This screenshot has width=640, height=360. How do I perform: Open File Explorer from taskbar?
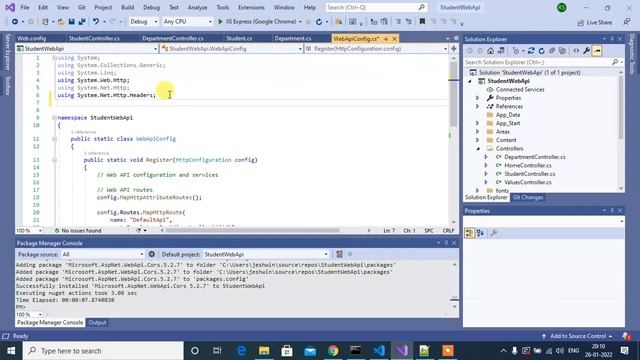pyautogui.click(x=264, y=351)
